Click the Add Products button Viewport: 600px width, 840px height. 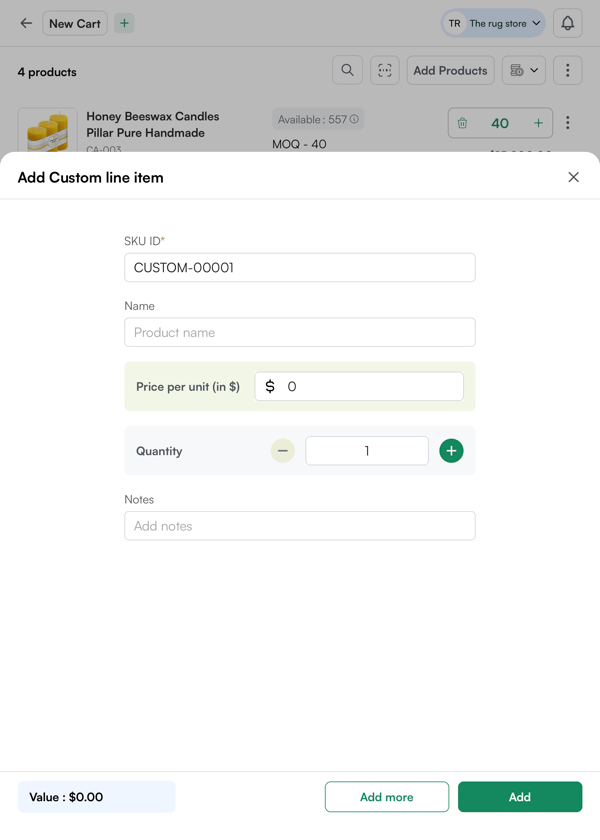pos(450,70)
